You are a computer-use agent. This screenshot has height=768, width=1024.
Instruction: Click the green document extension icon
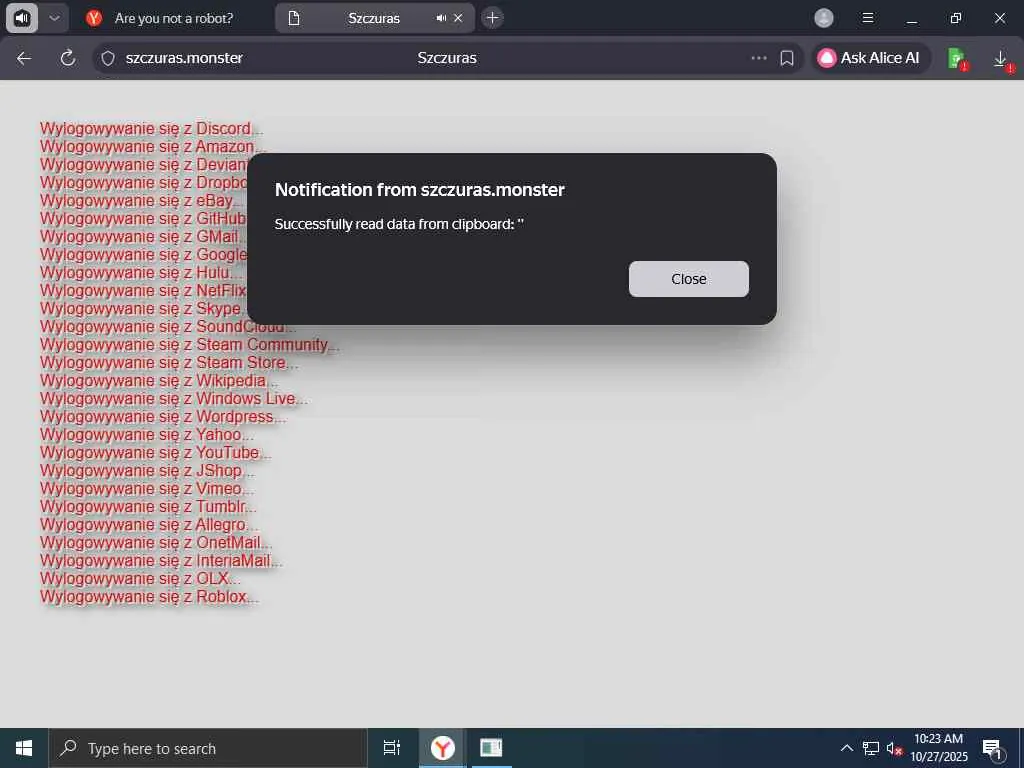(957, 59)
